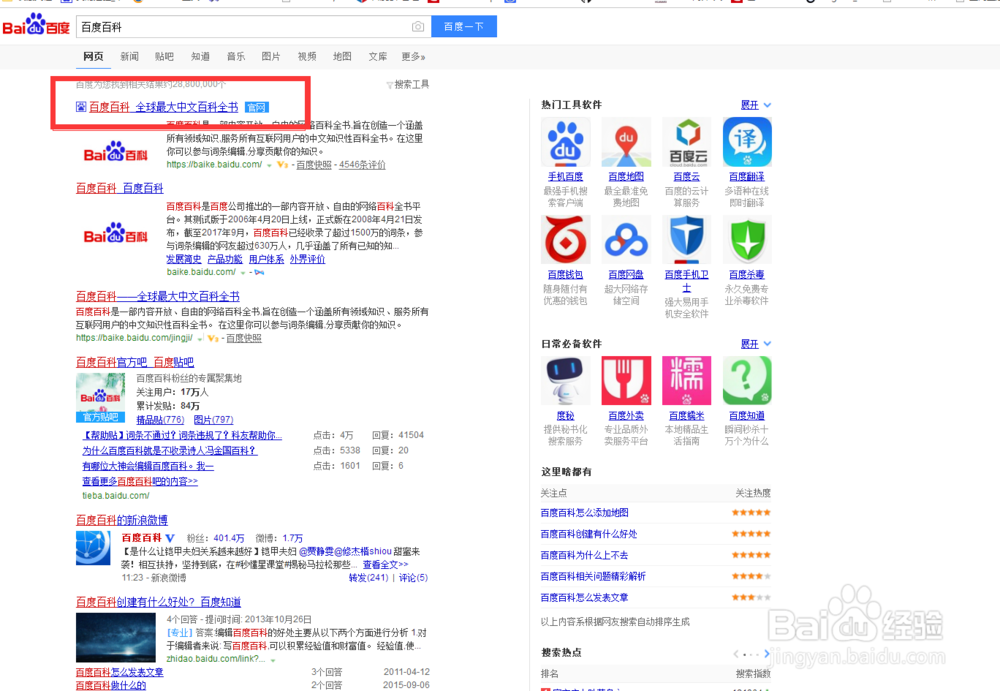The width and height of the screenshot is (1000, 691).
Task: Switch to the 地图 tab
Action: click(342, 57)
